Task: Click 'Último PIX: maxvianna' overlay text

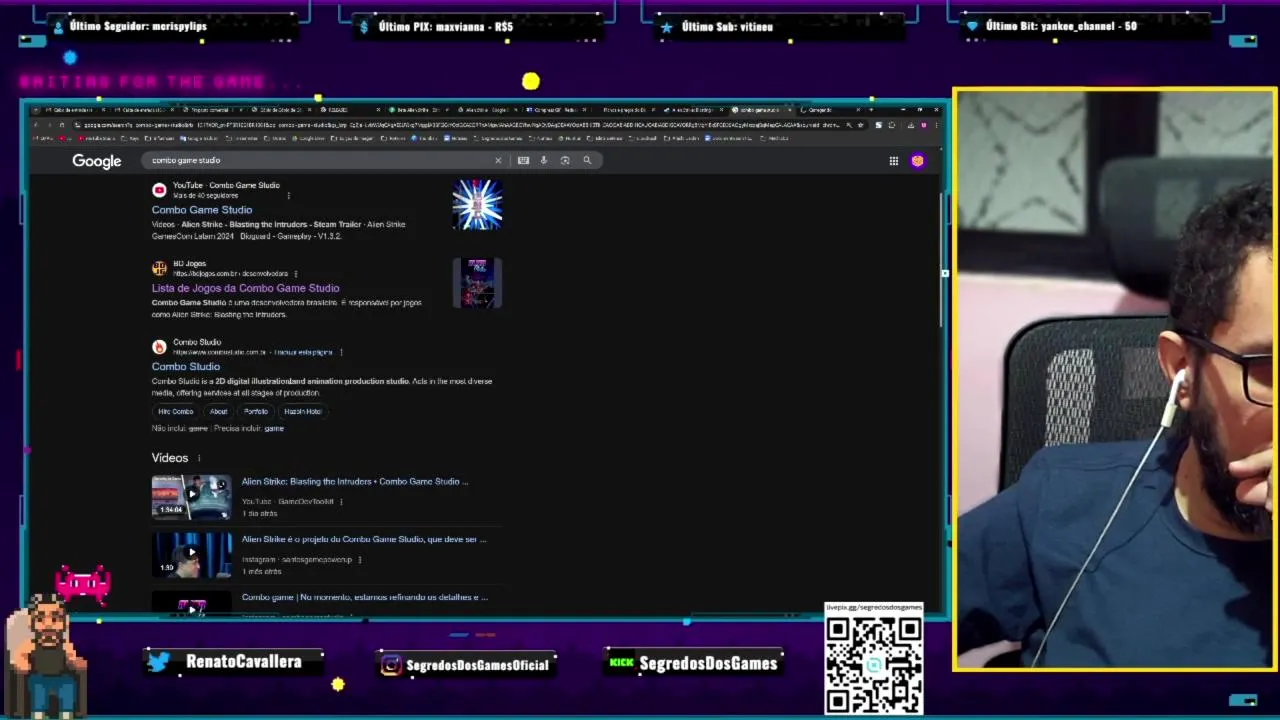Action: tap(446, 27)
